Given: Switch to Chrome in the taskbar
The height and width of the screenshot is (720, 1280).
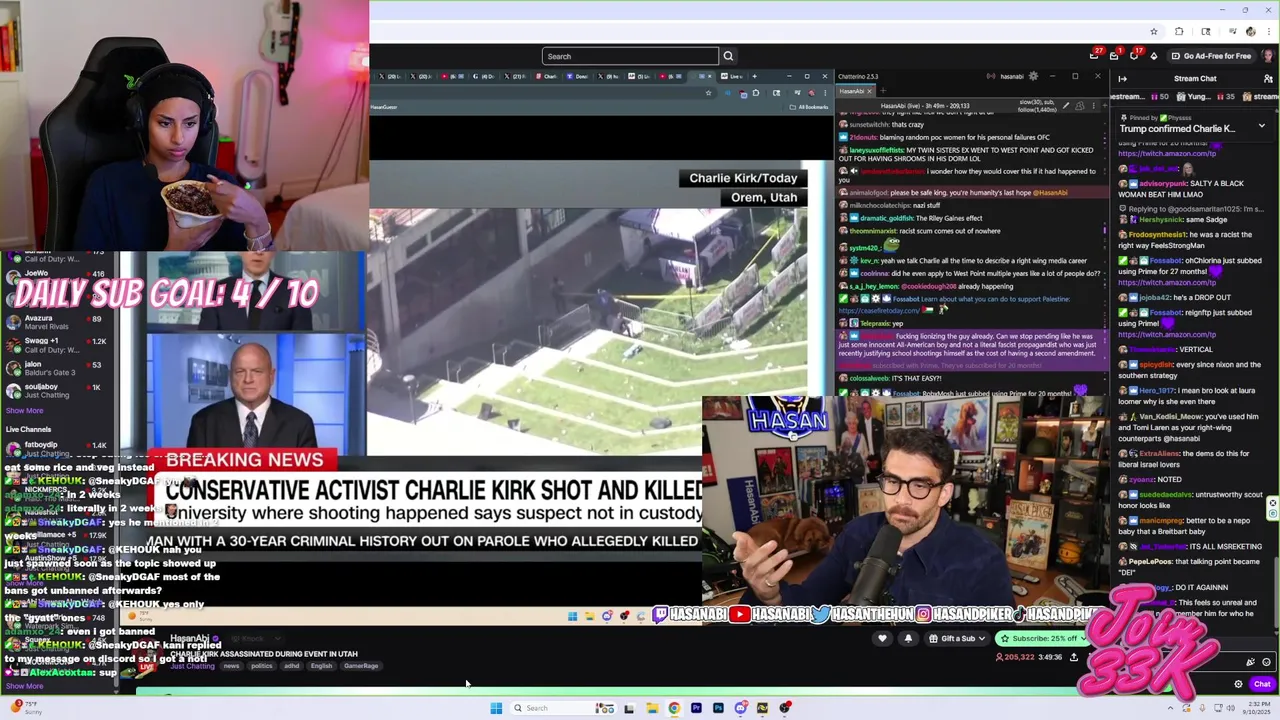Looking at the screenshot, I should click(x=674, y=708).
